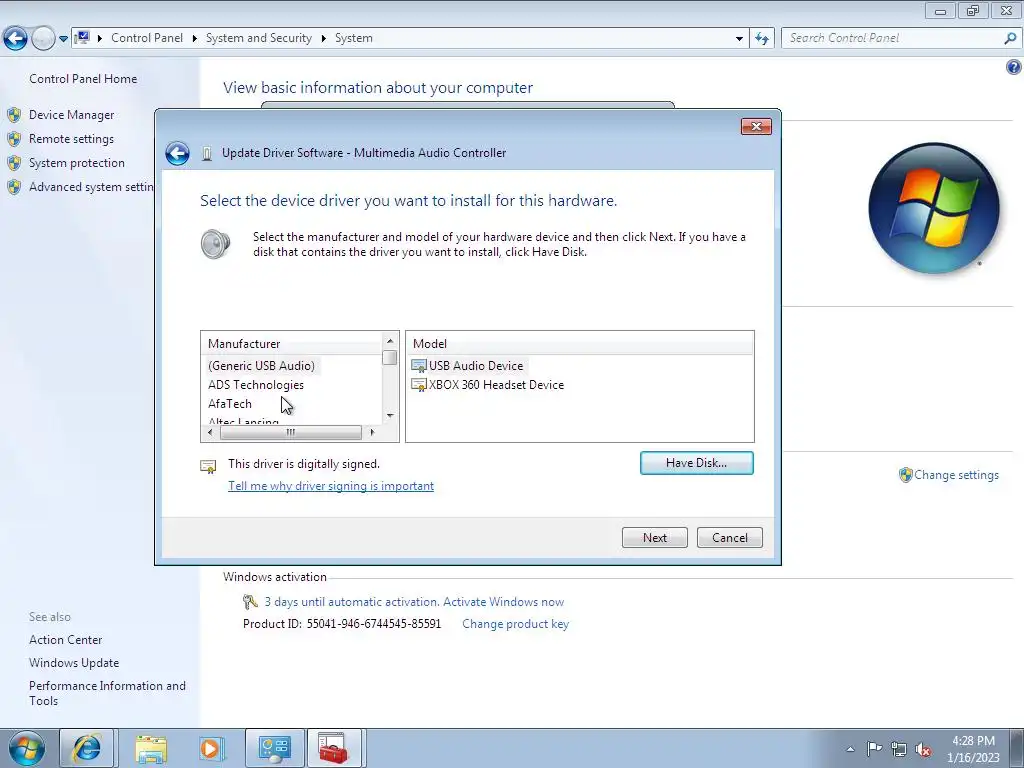Open Windows Explorer folder taskbar icon
Image resolution: width=1024 pixels, height=768 pixels.
point(151,748)
